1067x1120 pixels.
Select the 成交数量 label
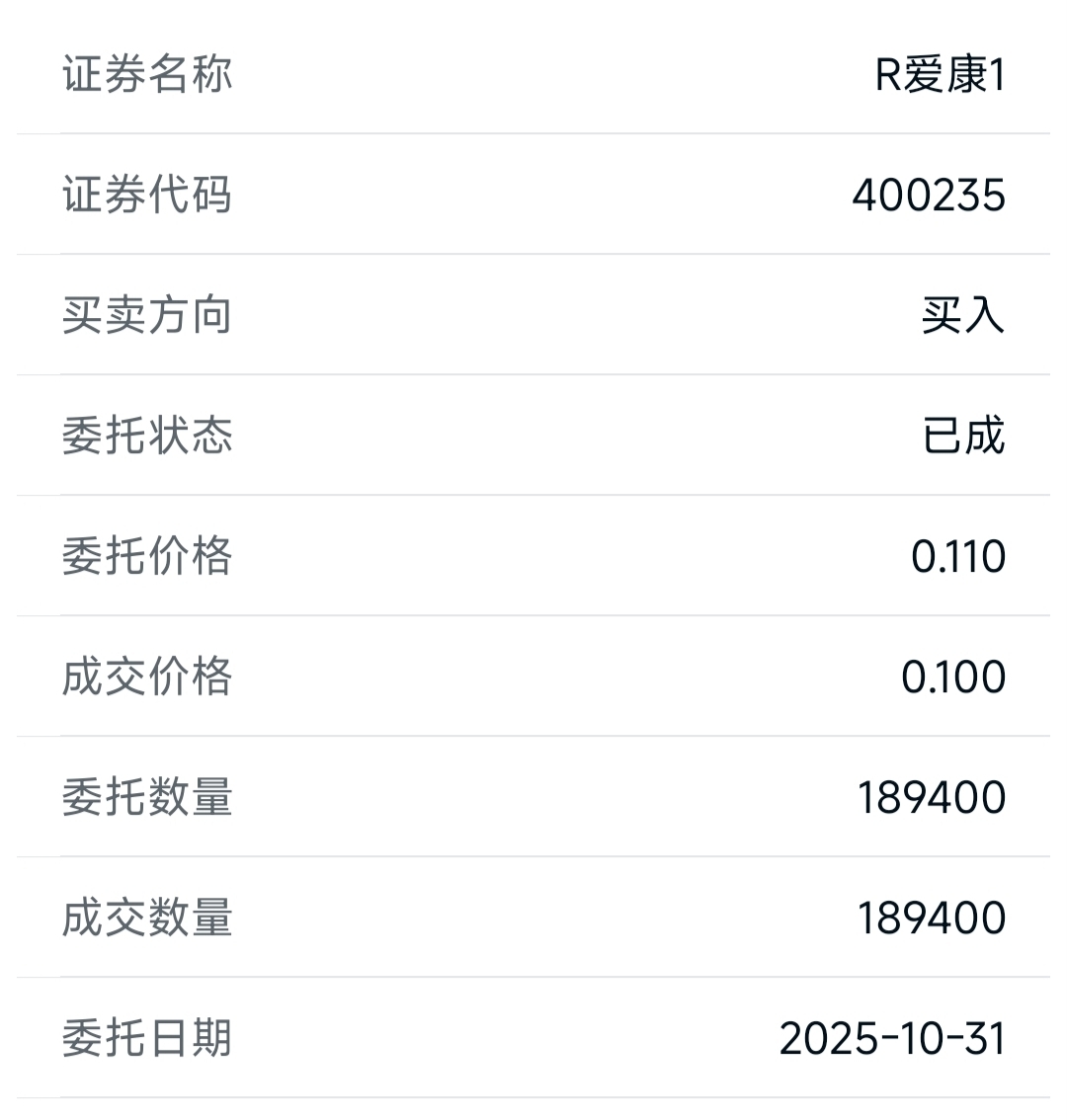[x=147, y=918]
